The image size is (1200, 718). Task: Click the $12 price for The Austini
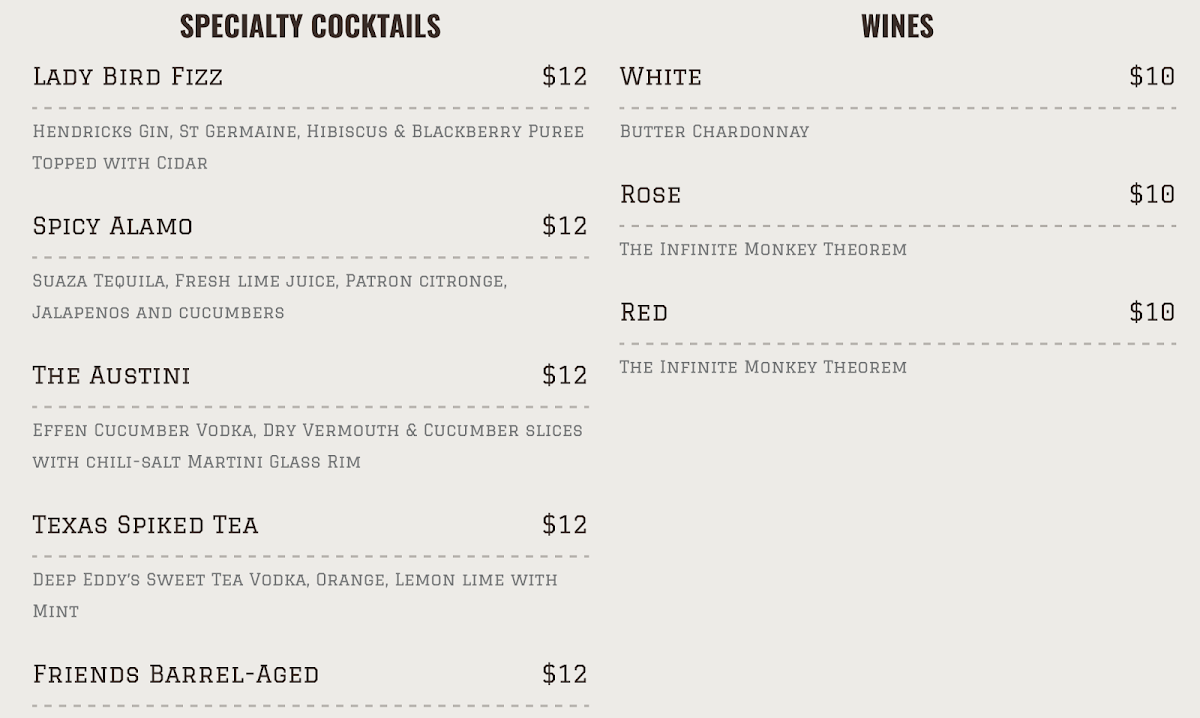[x=565, y=375]
